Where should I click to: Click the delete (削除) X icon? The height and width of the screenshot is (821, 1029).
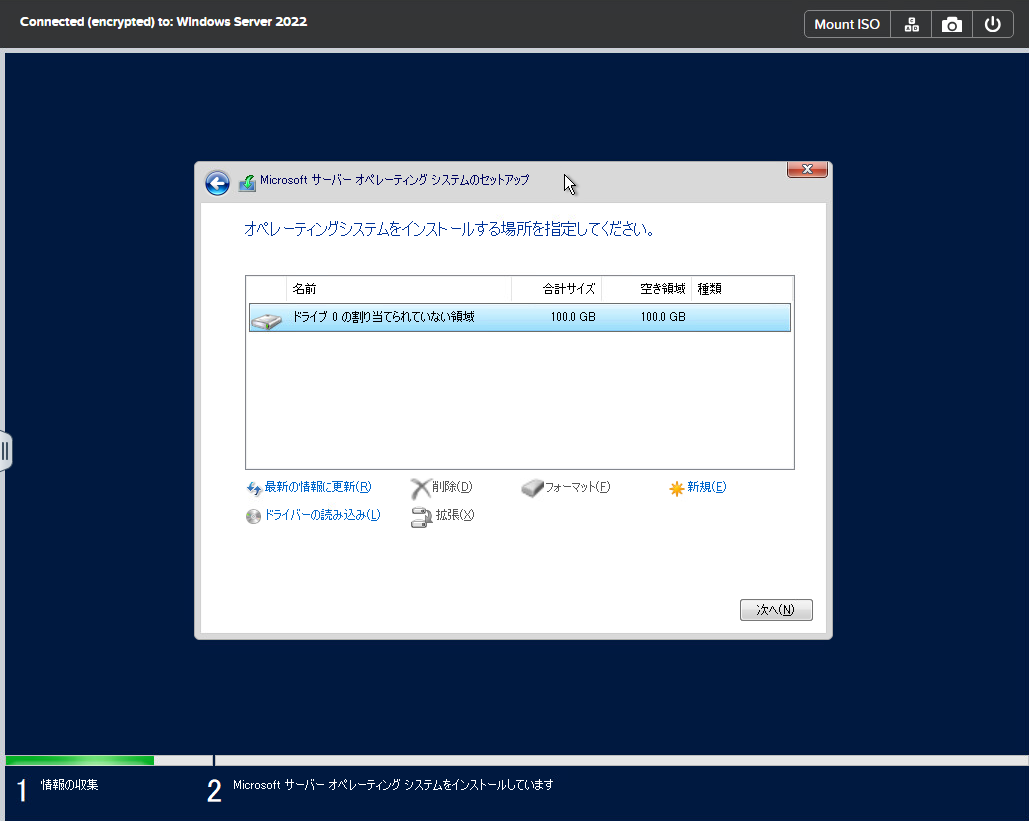[420, 488]
